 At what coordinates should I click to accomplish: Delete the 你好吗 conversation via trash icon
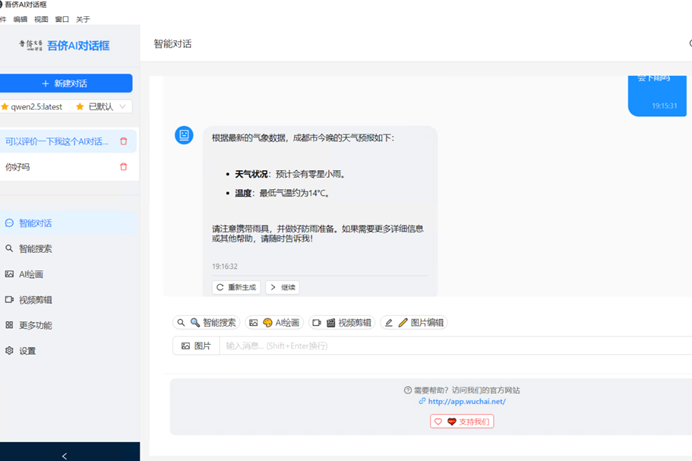coord(124,167)
